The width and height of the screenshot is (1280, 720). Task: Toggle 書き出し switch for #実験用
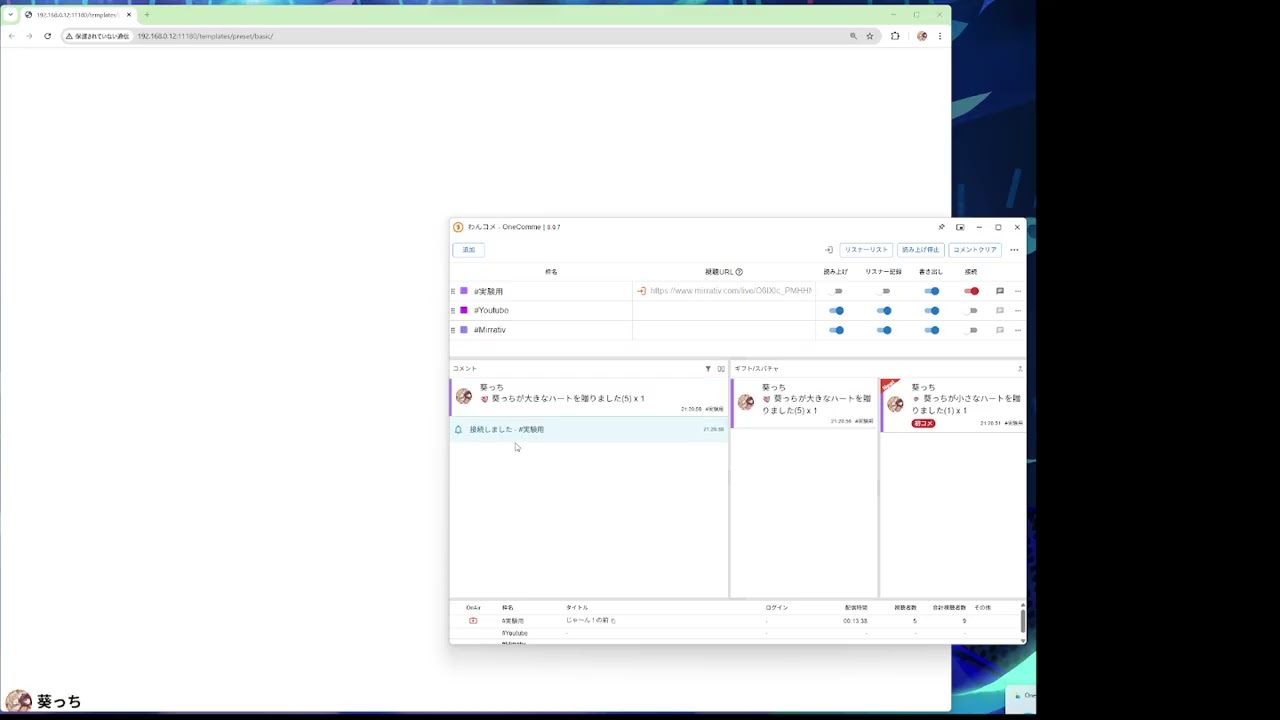coord(932,291)
